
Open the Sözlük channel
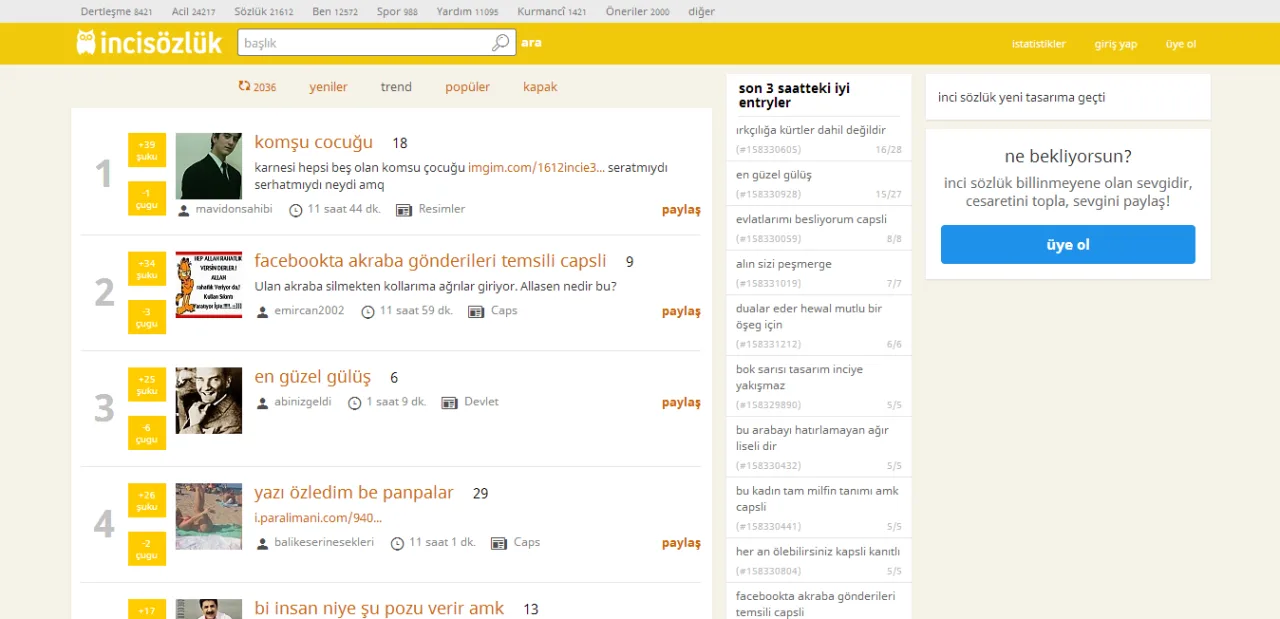[x=263, y=12]
